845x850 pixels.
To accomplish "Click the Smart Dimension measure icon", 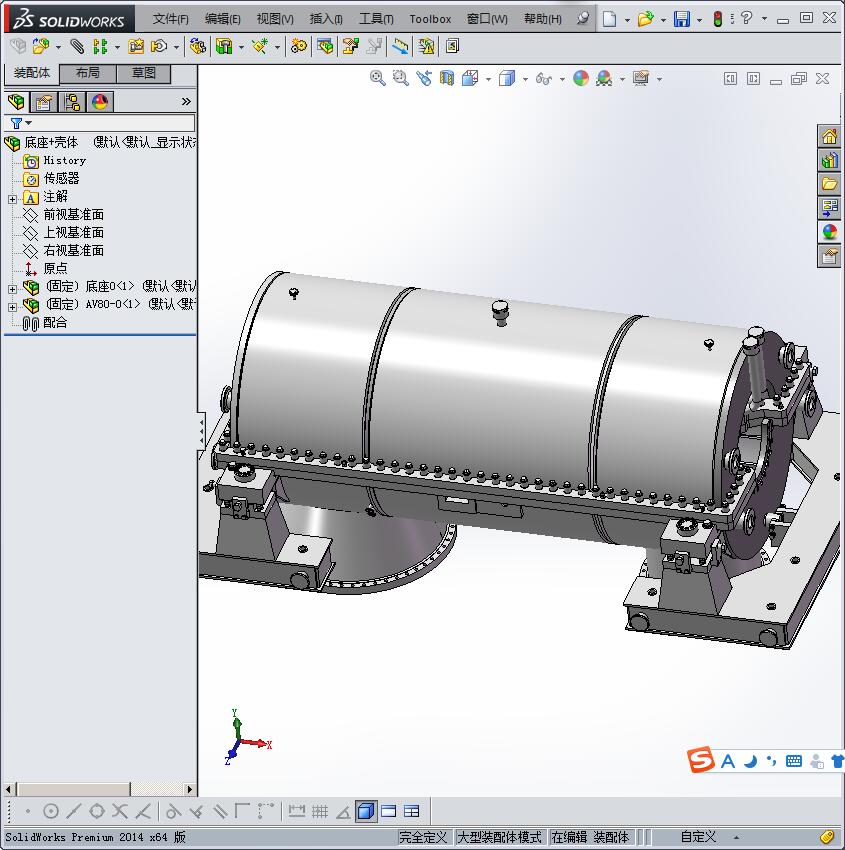I will click(297, 811).
